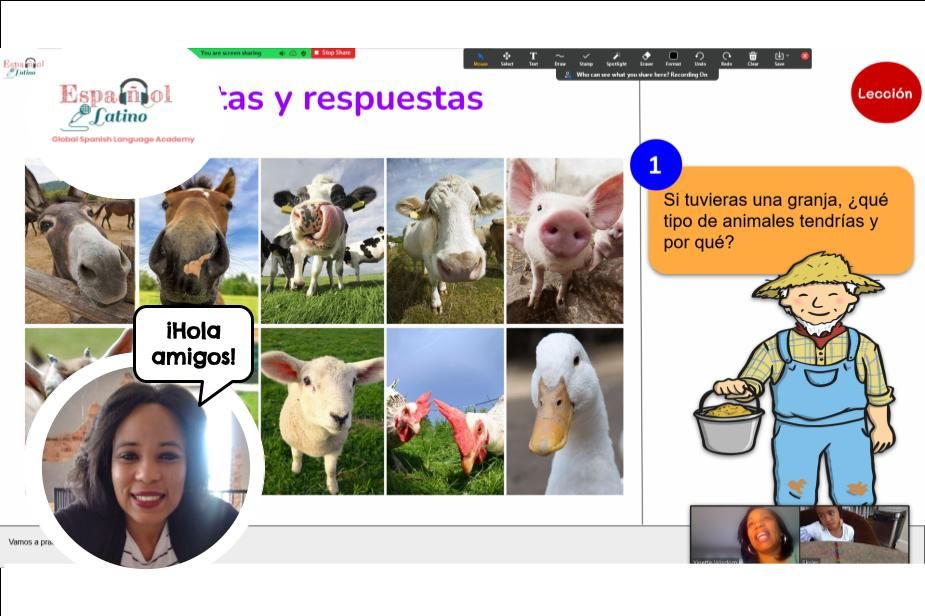
Task: Click the Stop Share button
Action: 333,53
